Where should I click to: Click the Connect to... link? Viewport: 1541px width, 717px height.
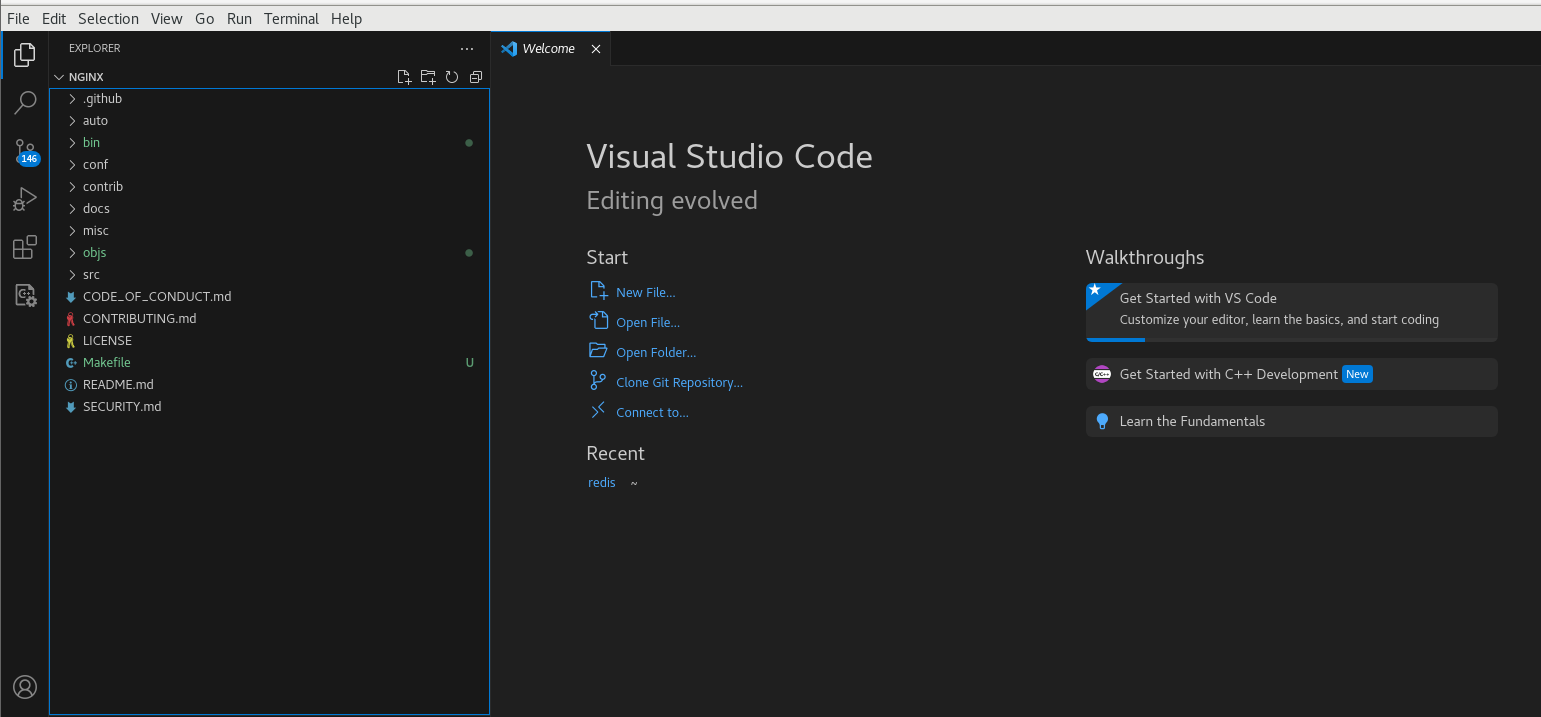tap(652, 413)
